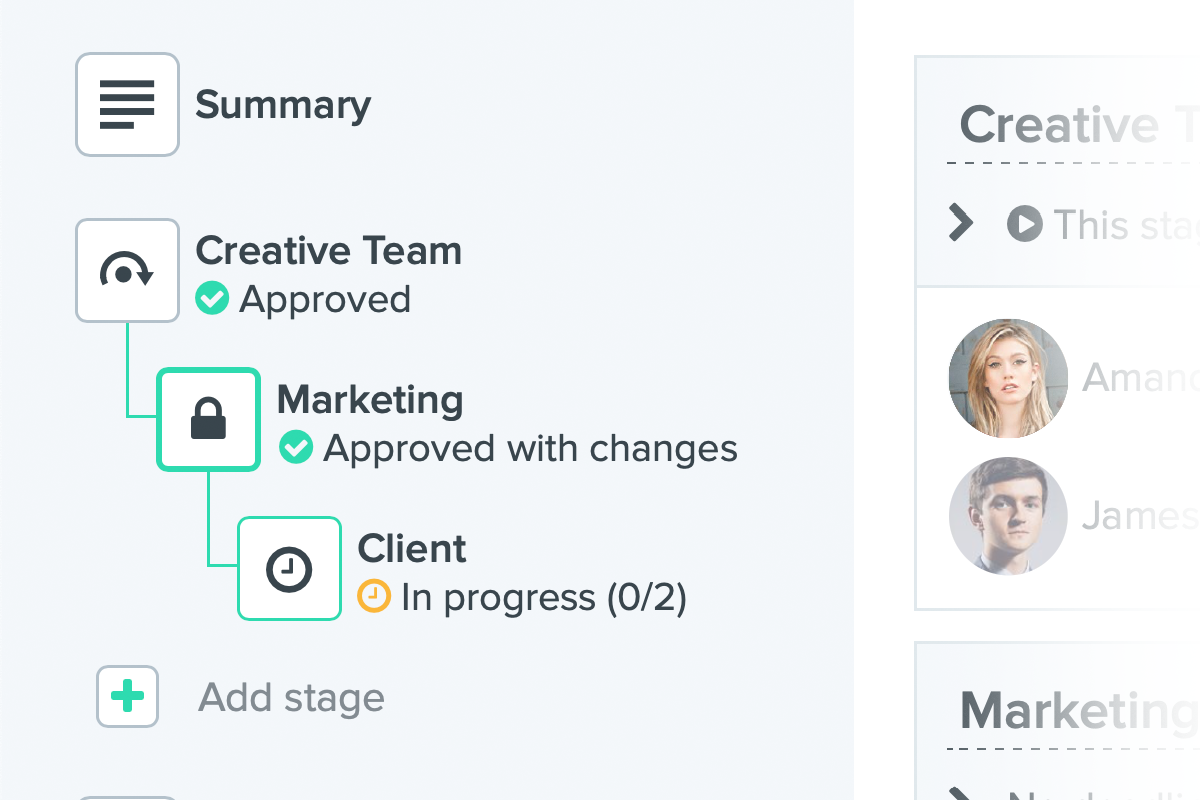The height and width of the screenshot is (800, 1200).
Task: Select the Client stage name
Action: (x=412, y=549)
